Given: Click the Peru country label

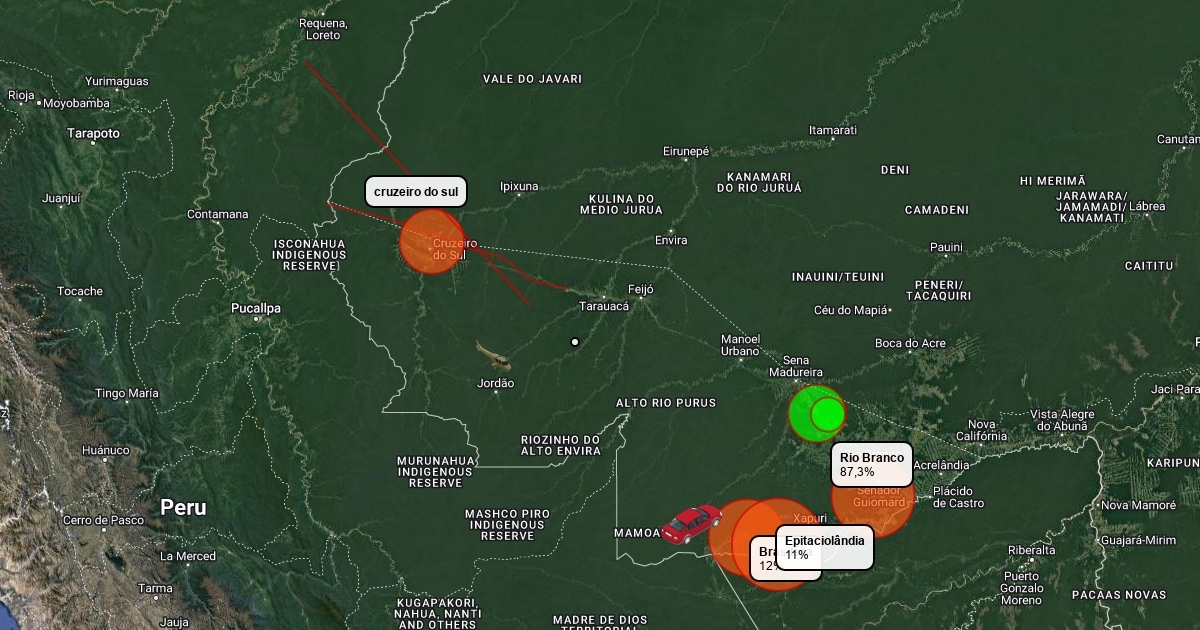Looking at the screenshot, I should [183, 508].
